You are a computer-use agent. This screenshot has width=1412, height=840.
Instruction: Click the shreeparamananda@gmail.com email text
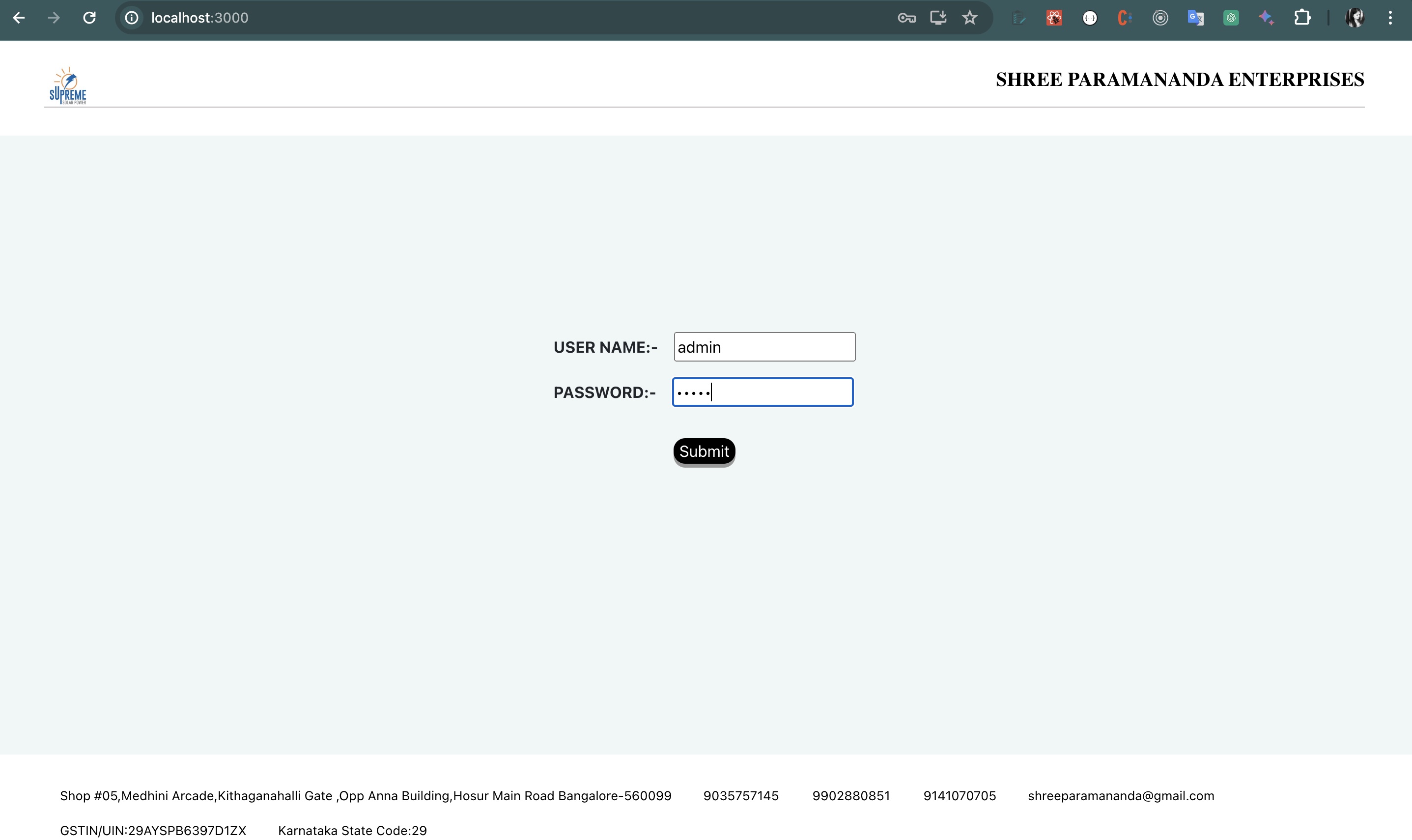(1121, 796)
